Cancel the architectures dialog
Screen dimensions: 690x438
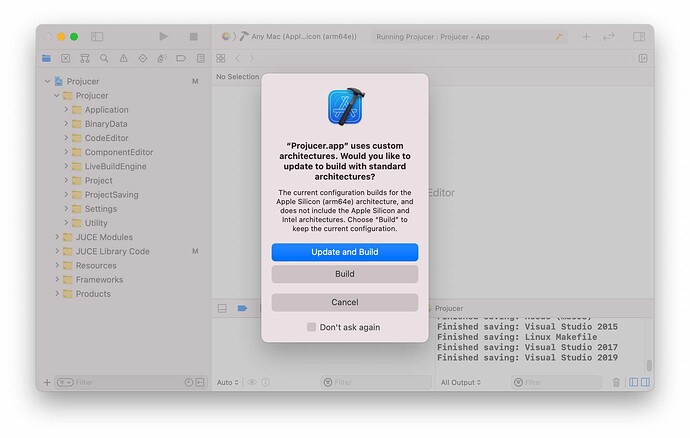click(x=345, y=302)
